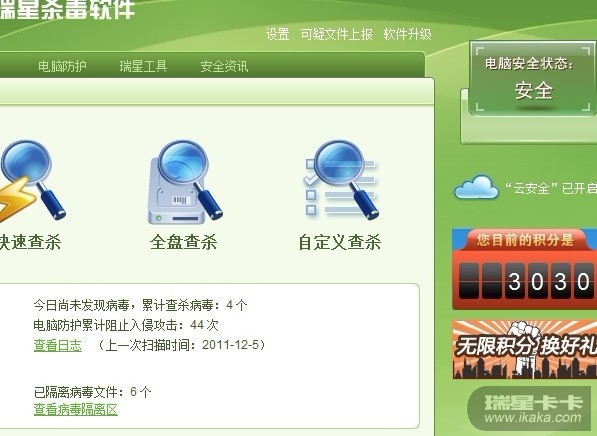Visit the 瑞星卡卡 ikaka.com logo

(x=532, y=409)
